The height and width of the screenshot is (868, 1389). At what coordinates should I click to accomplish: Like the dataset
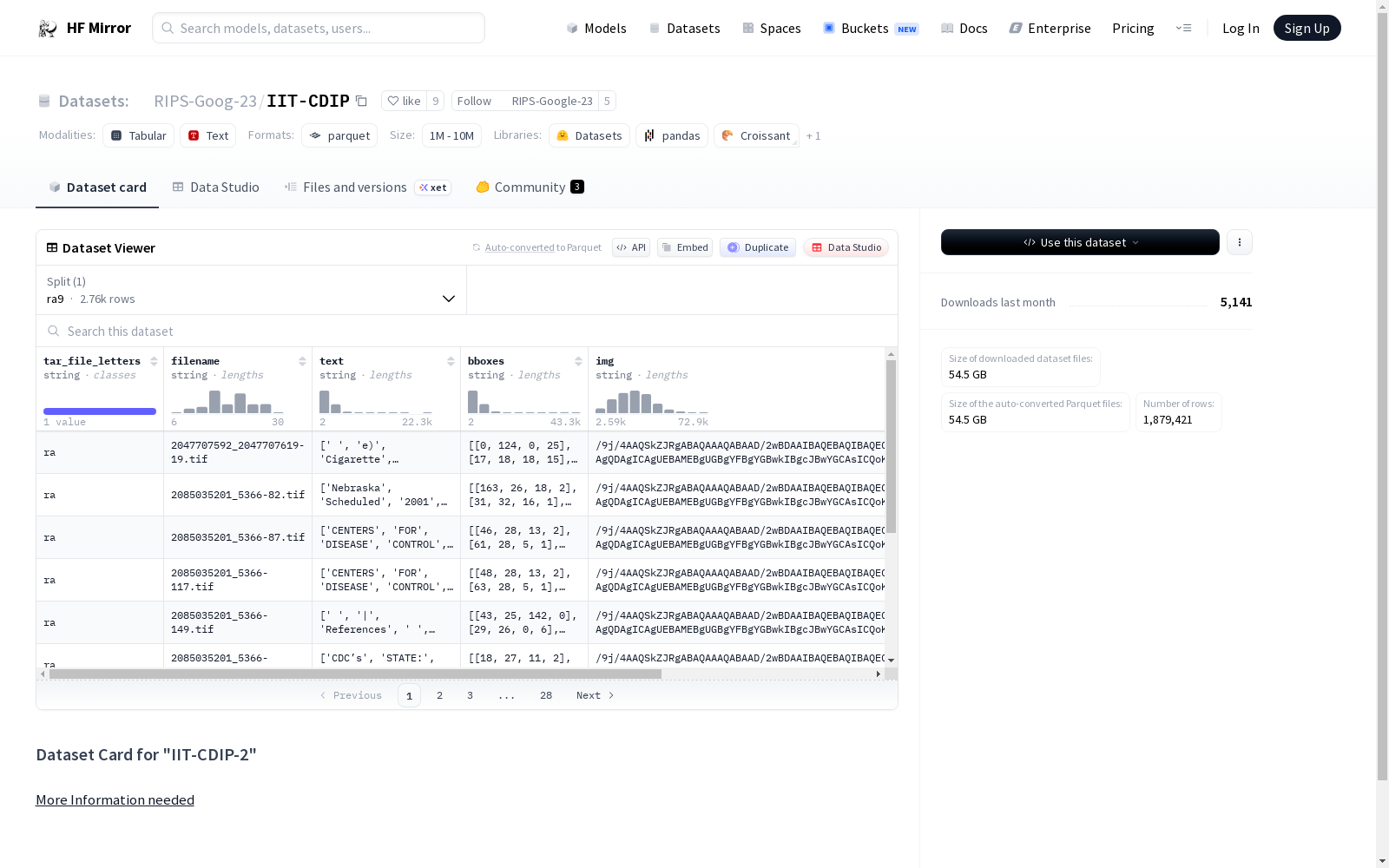(x=404, y=101)
